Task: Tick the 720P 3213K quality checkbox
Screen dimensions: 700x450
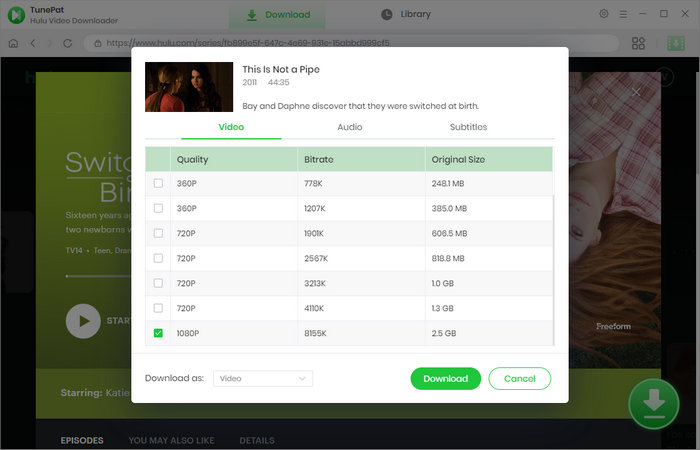Action: pyautogui.click(x=158, y=283)
